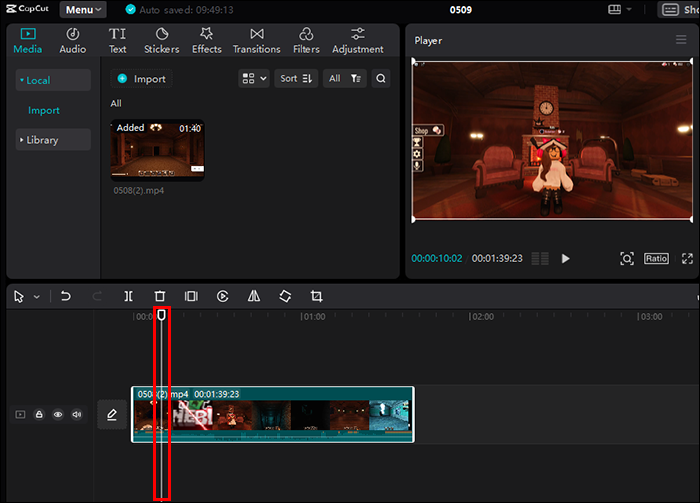This screenshot has height=503, width=700.
Task: Click the Mirror flip icon
Action: (254, 296)
